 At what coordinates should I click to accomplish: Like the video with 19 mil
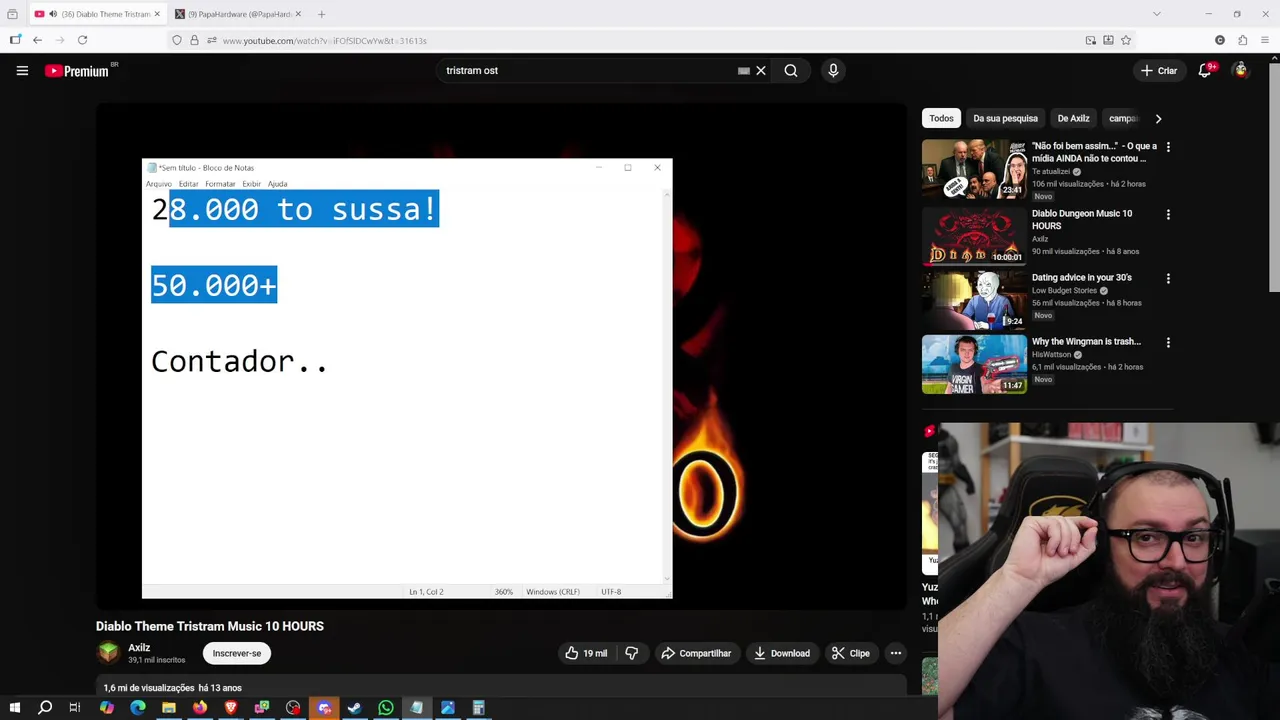tap(586, 653)
